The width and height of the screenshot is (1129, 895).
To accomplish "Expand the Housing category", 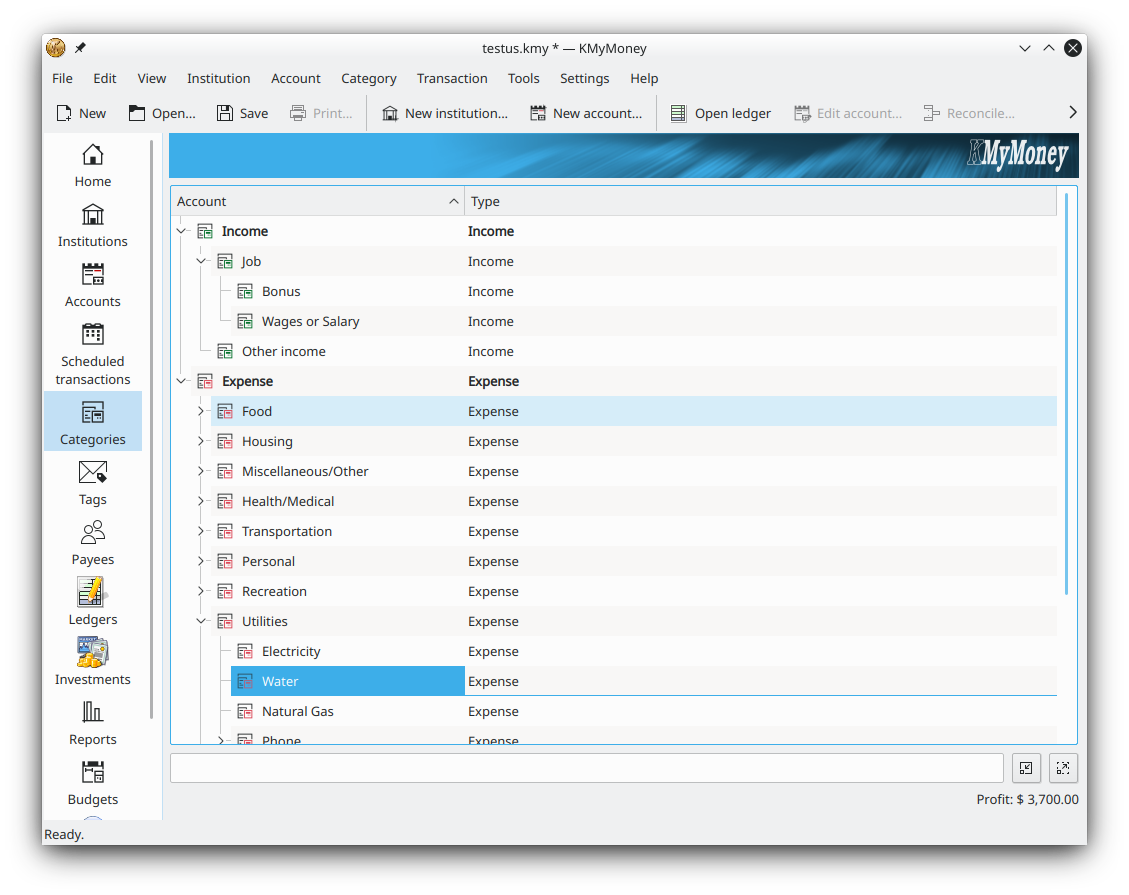I will pyautogui.click(x=201, y=441).
